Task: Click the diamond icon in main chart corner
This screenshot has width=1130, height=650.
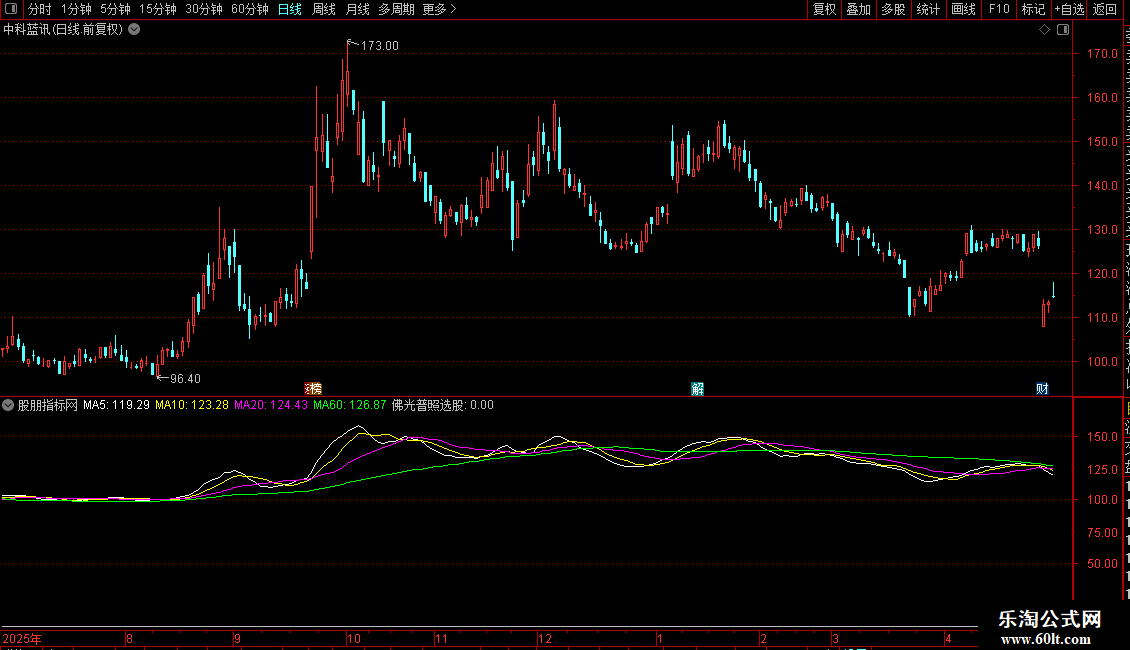Action: (x=1044, y=30)
